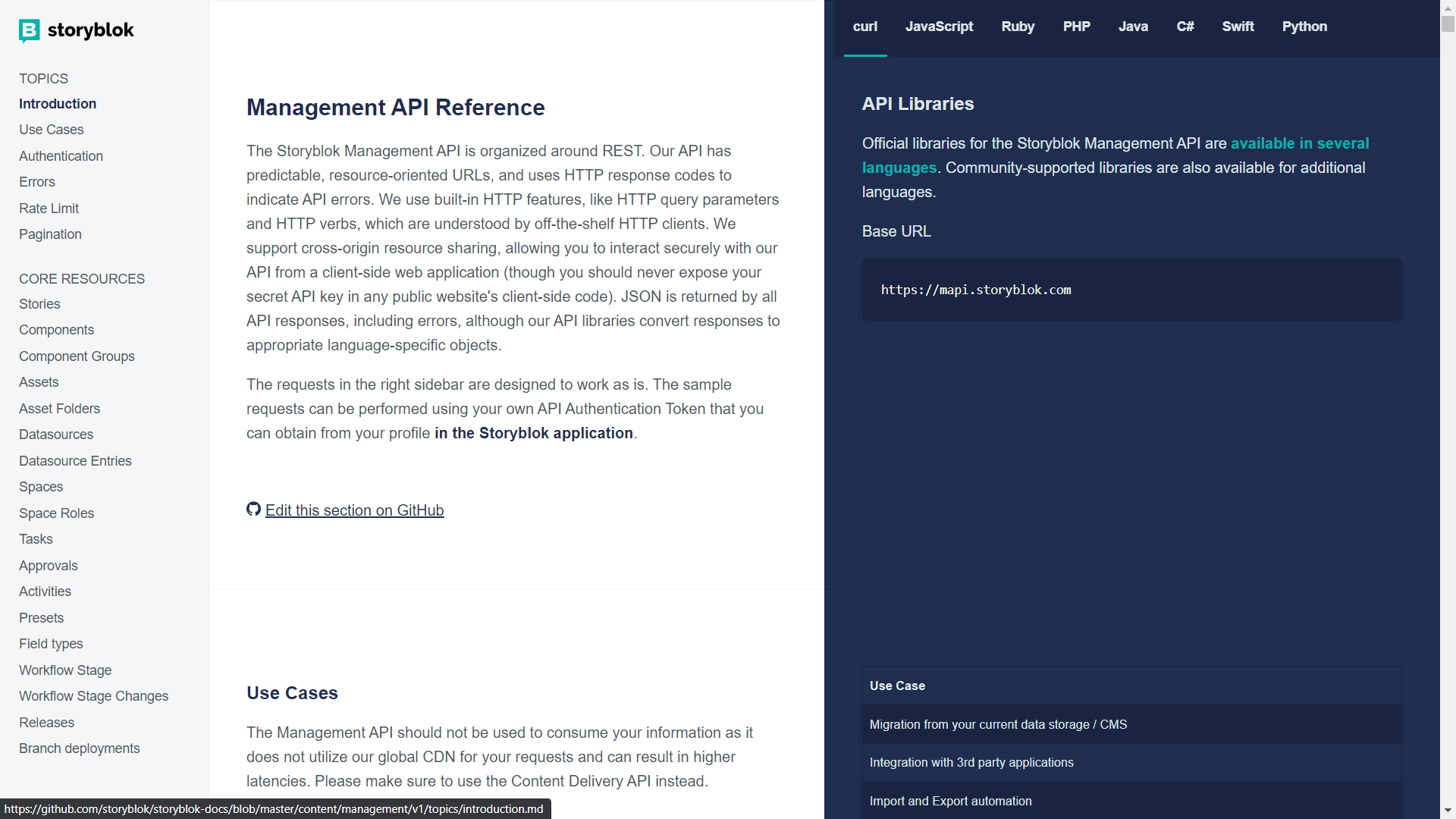Select the PHP code tab
This screenshot has width=1456, height=819.
[x=1076, y=27]
